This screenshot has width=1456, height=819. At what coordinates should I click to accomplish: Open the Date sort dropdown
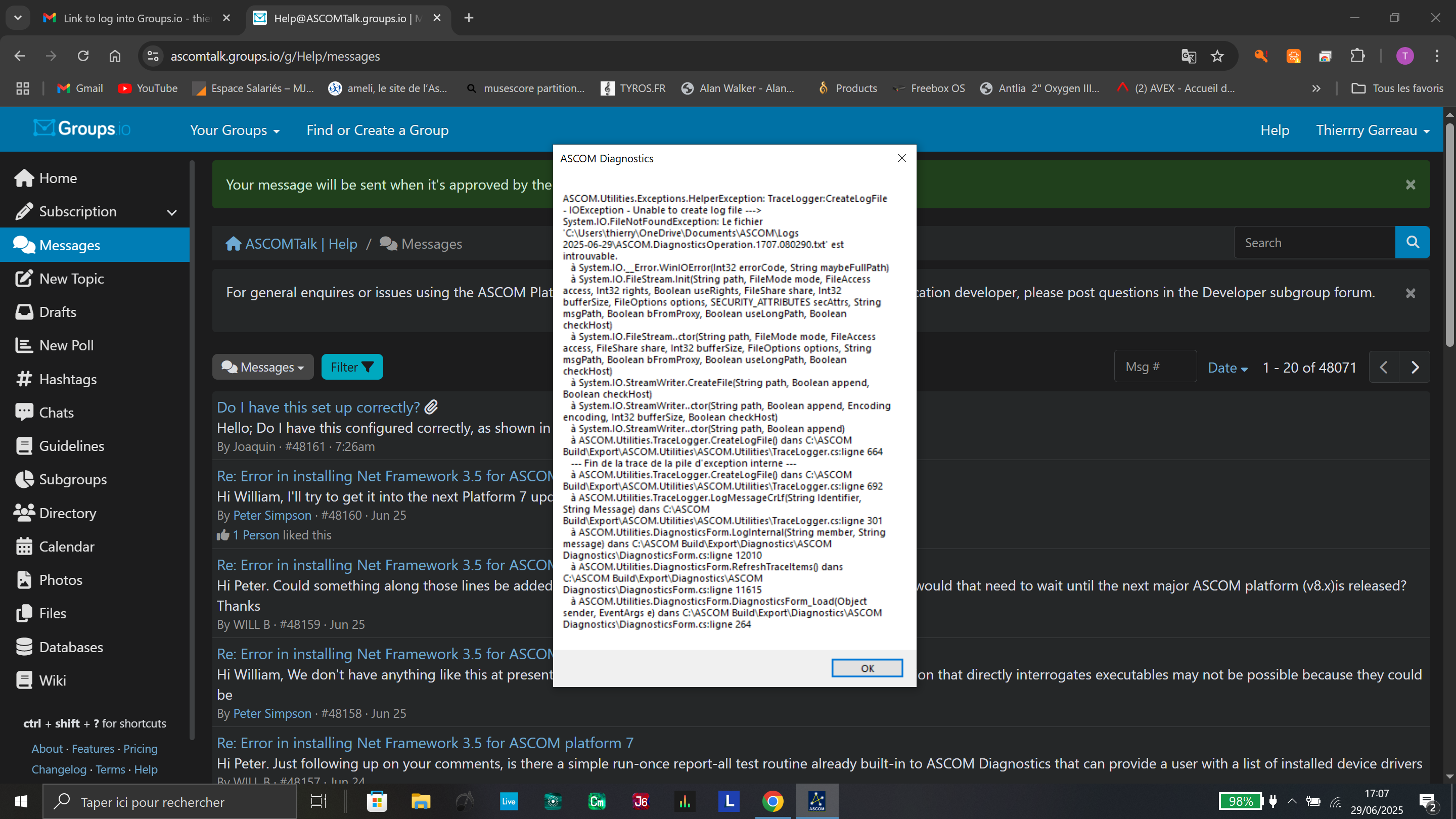1227,368
